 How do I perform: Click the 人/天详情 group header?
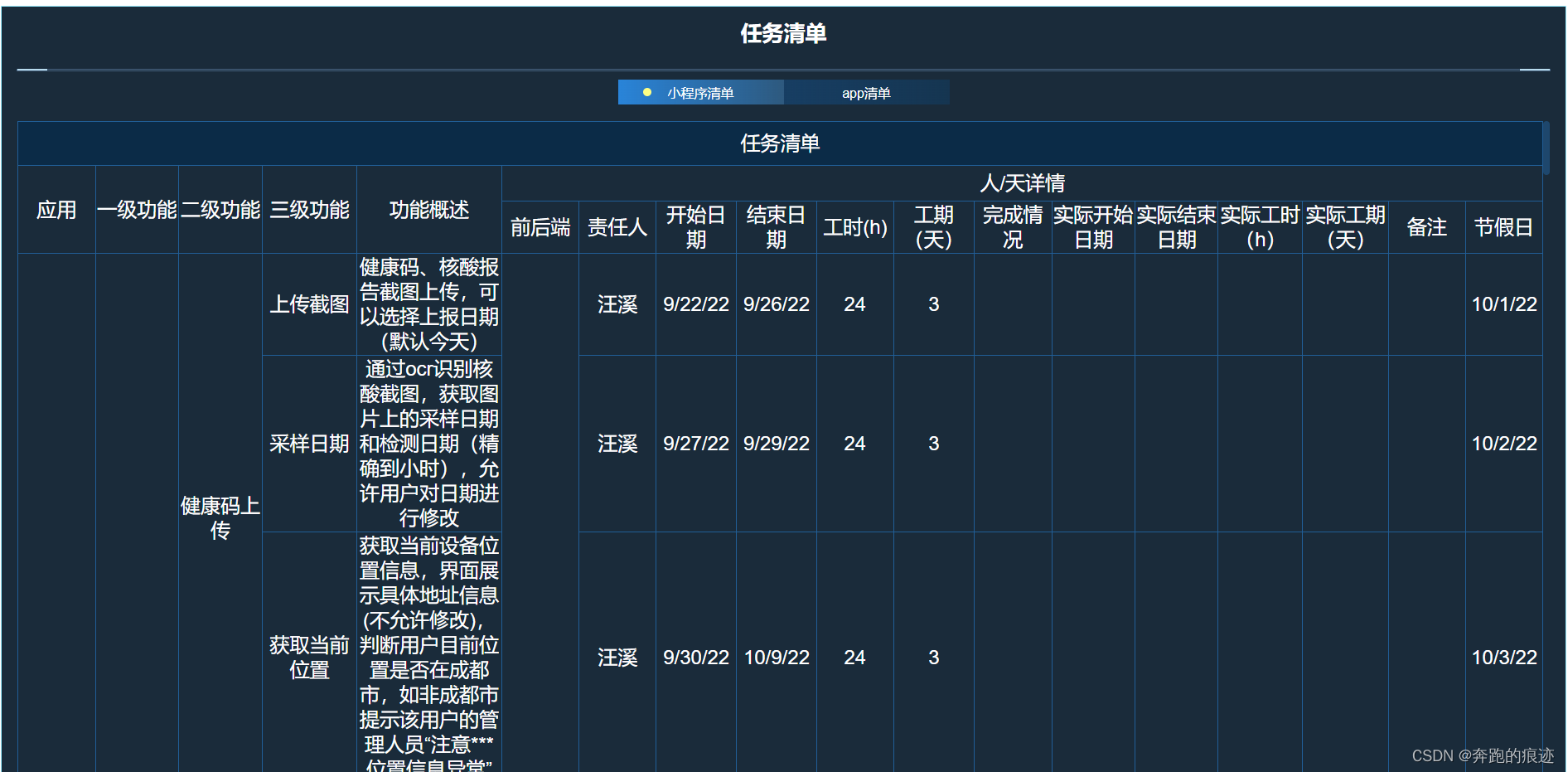click(1022, 183)
